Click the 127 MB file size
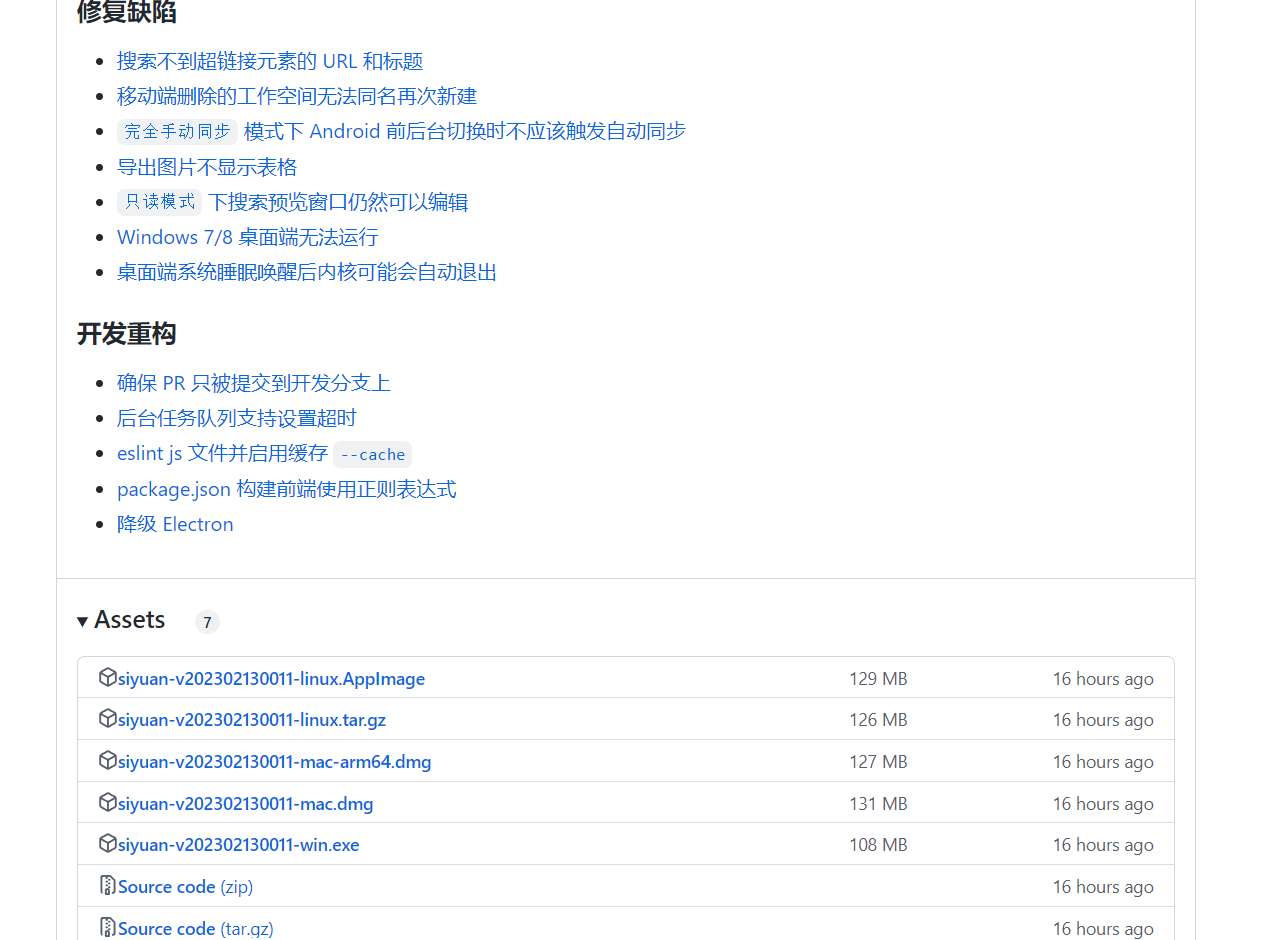1285x940 pixels. pos(878,762)
